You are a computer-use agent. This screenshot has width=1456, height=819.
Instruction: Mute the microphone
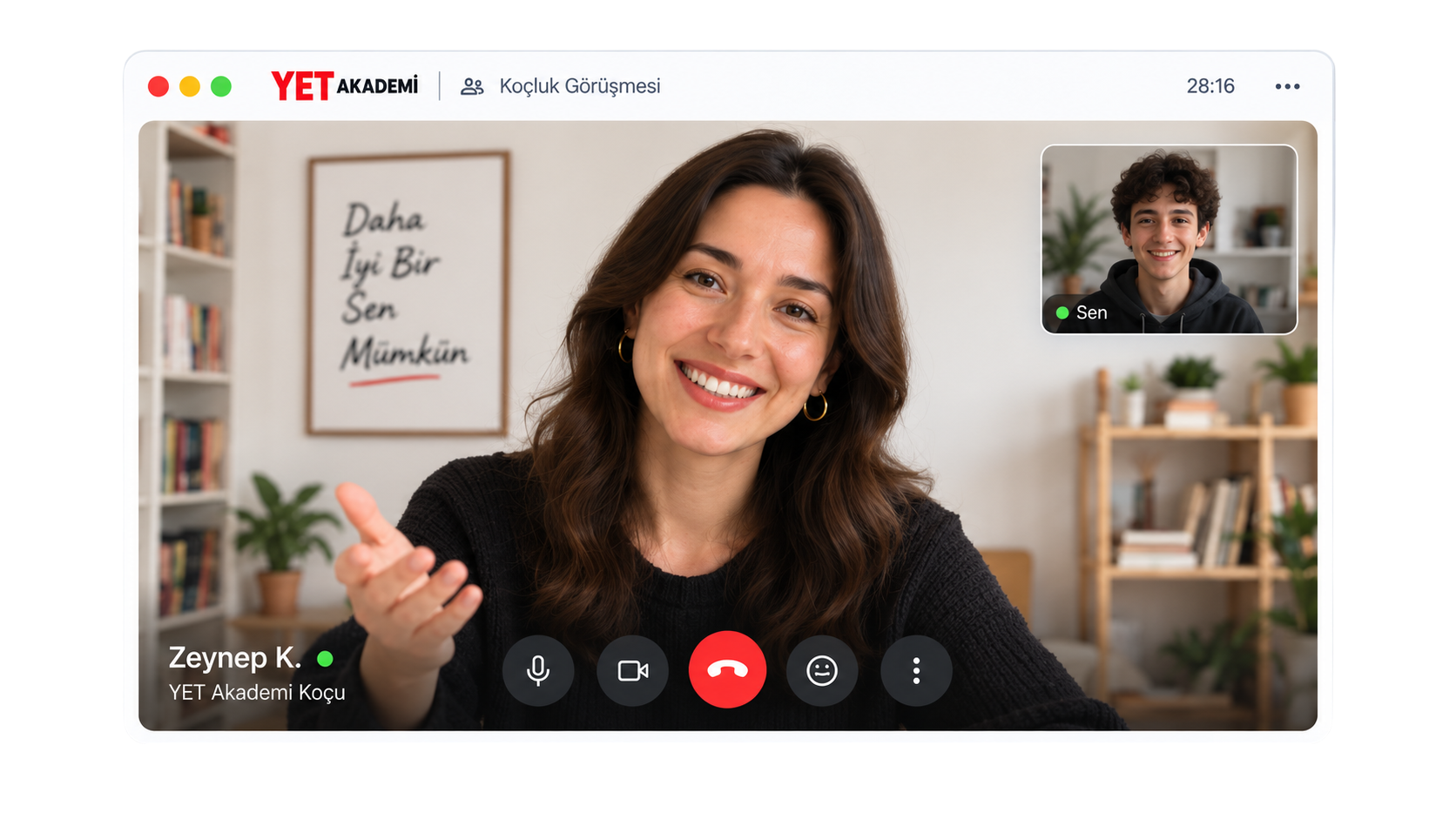point(538,670)
